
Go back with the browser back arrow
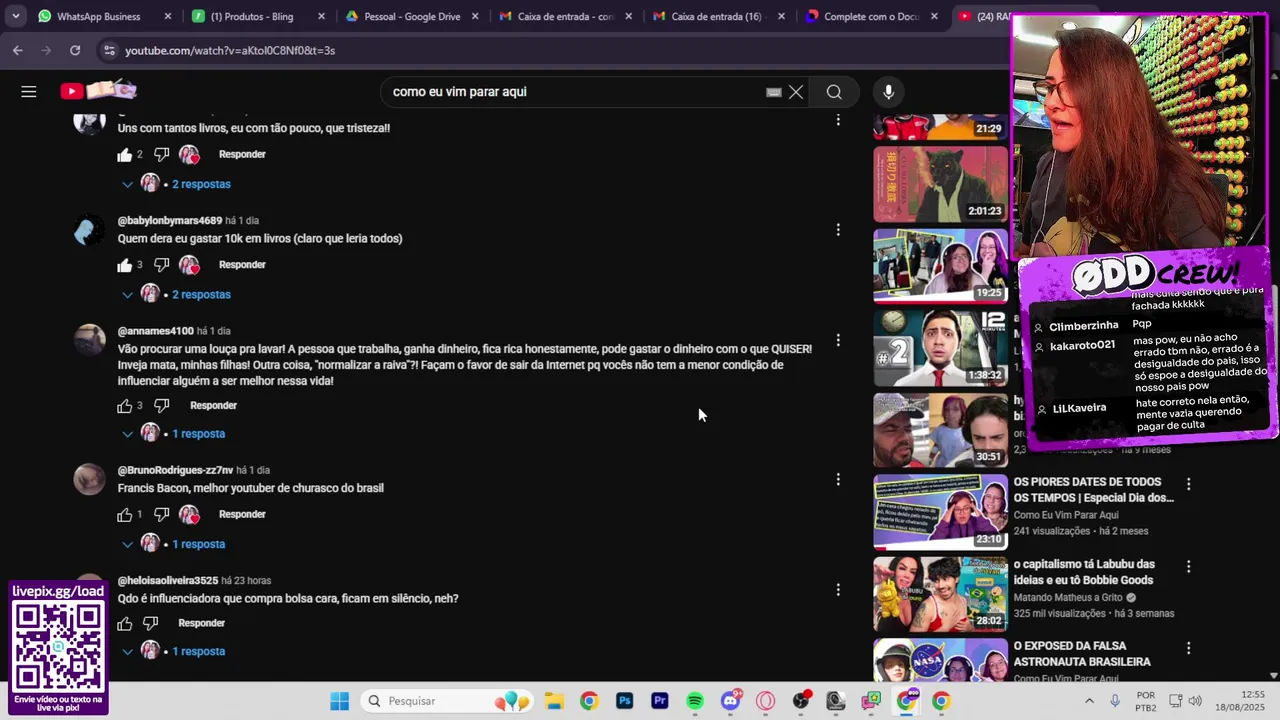point(18,50)
